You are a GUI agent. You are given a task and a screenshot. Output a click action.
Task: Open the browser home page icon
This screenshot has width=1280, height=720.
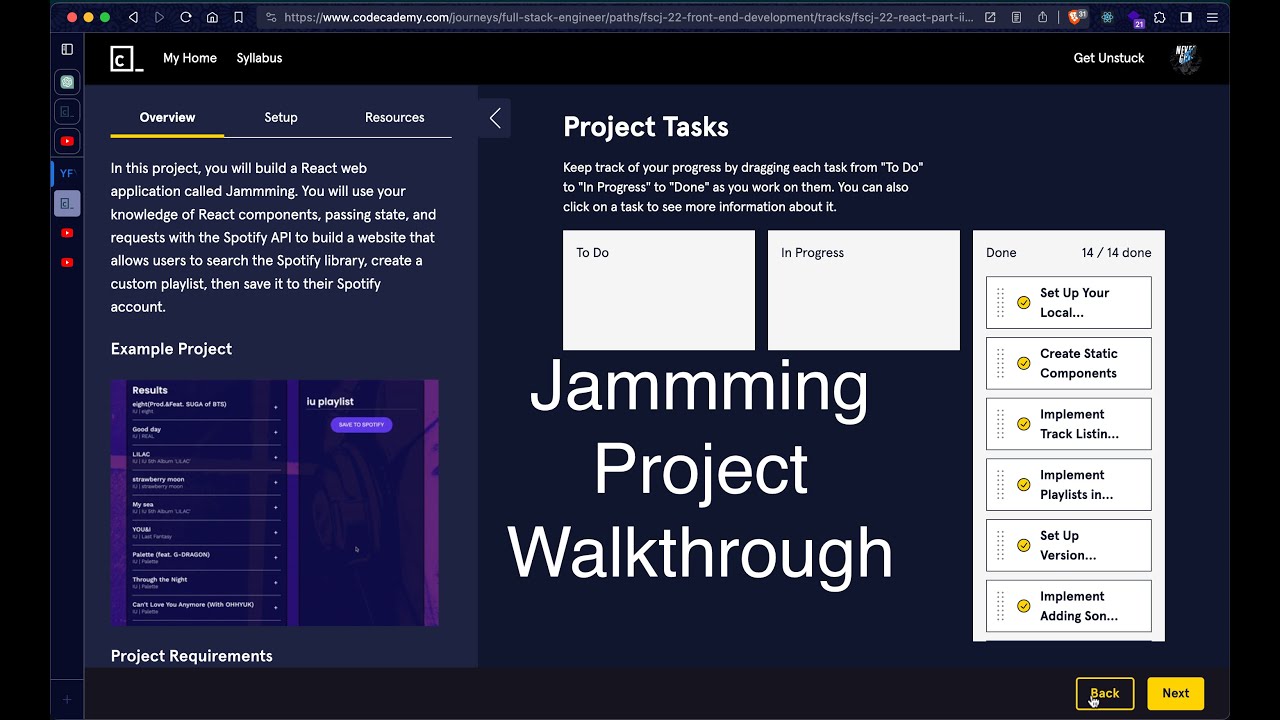click(x=212, y=17)
